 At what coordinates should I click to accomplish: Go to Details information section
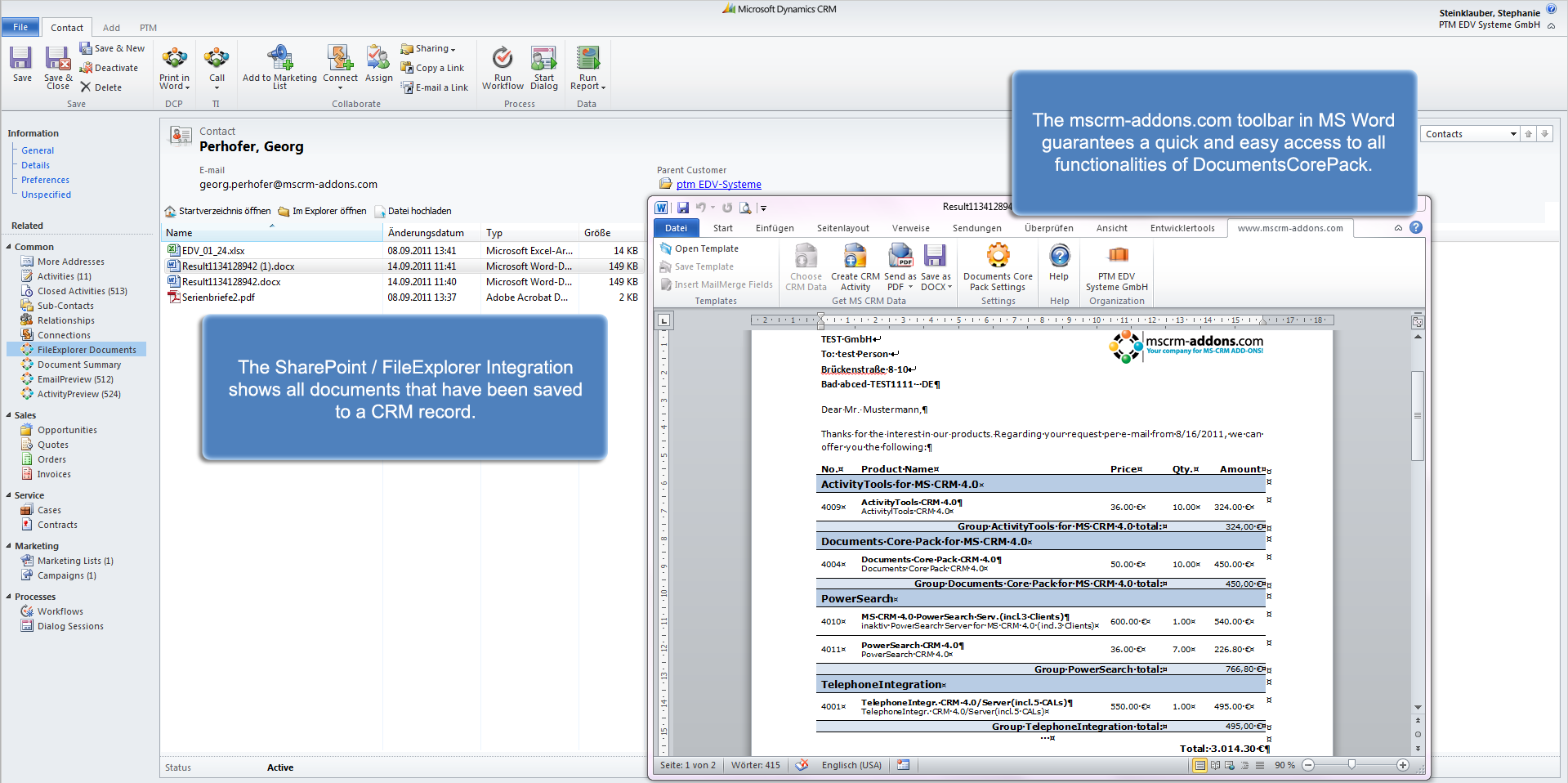pyautogui.click(x=35, y=165)
